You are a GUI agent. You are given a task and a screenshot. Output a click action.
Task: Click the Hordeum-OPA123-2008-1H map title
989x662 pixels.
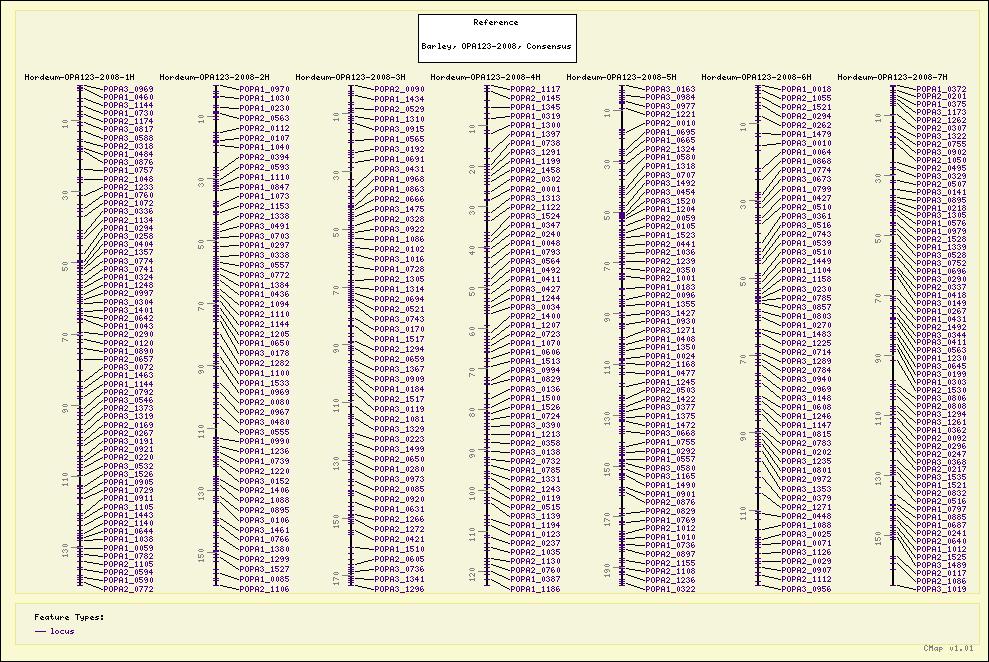click(x=79, y=77)
